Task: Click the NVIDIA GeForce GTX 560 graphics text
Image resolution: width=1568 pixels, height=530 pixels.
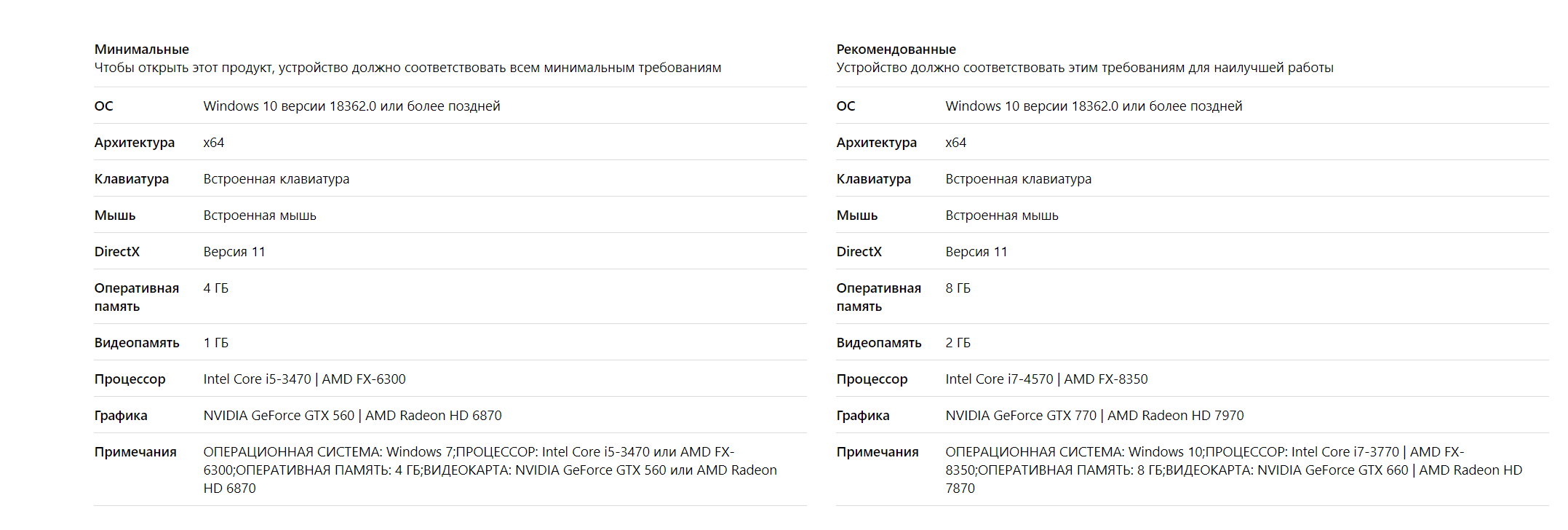Action: (x=279, y=416)
